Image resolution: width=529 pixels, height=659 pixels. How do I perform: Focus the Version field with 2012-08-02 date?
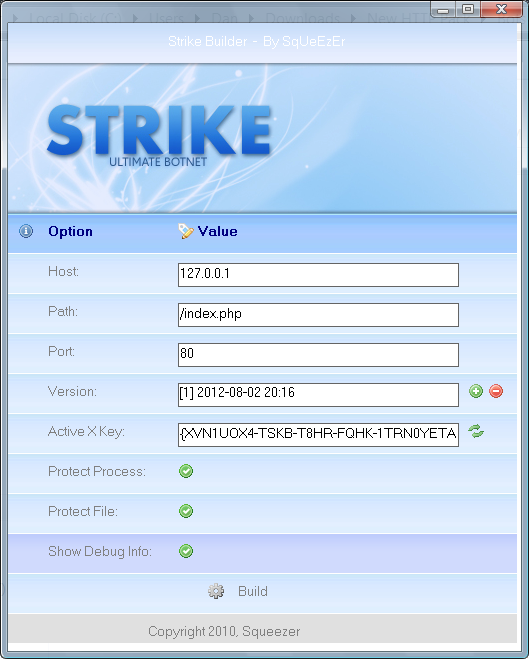click(318, 395)
